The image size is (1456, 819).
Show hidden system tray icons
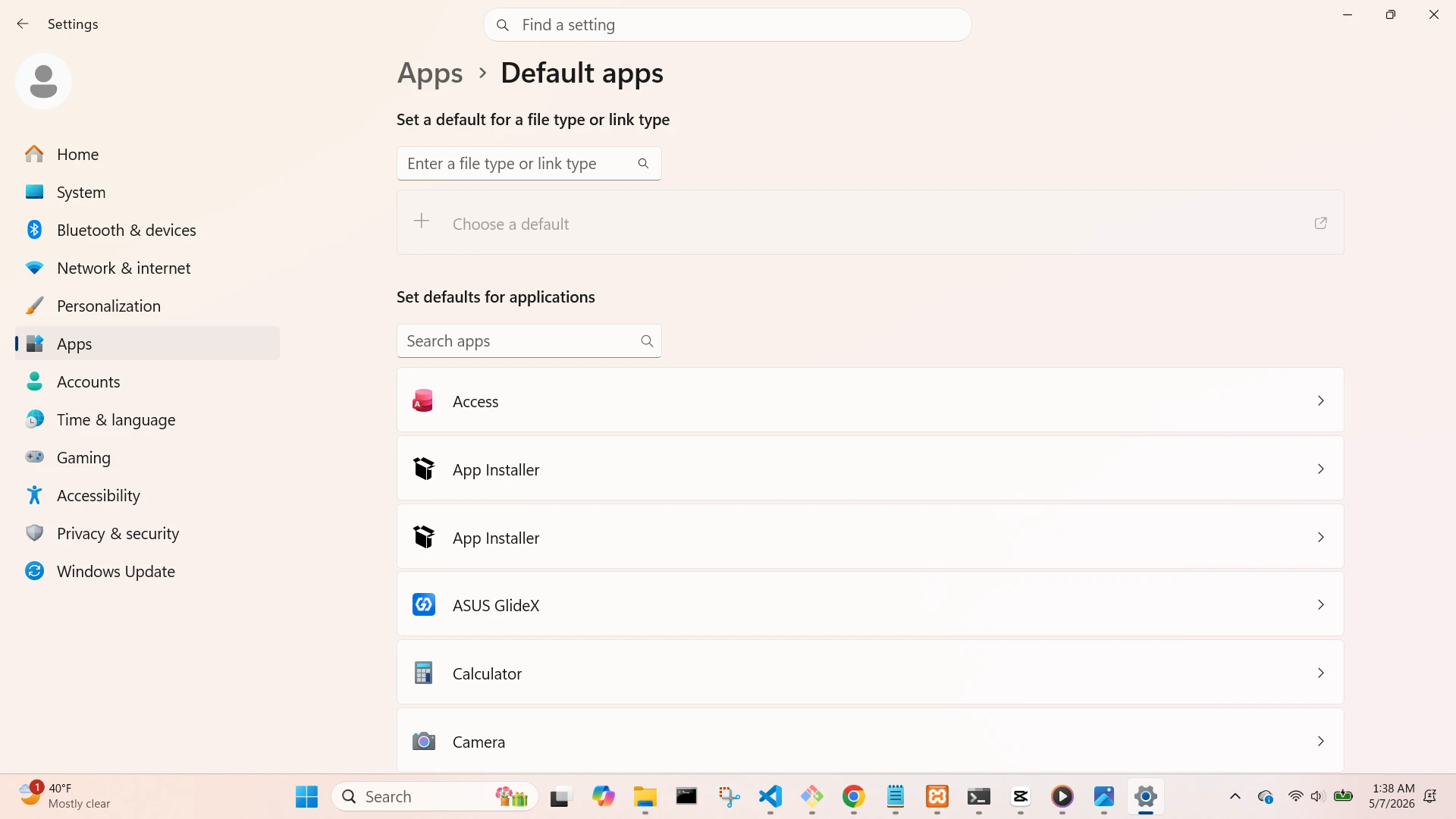(x=1235, y=796)
